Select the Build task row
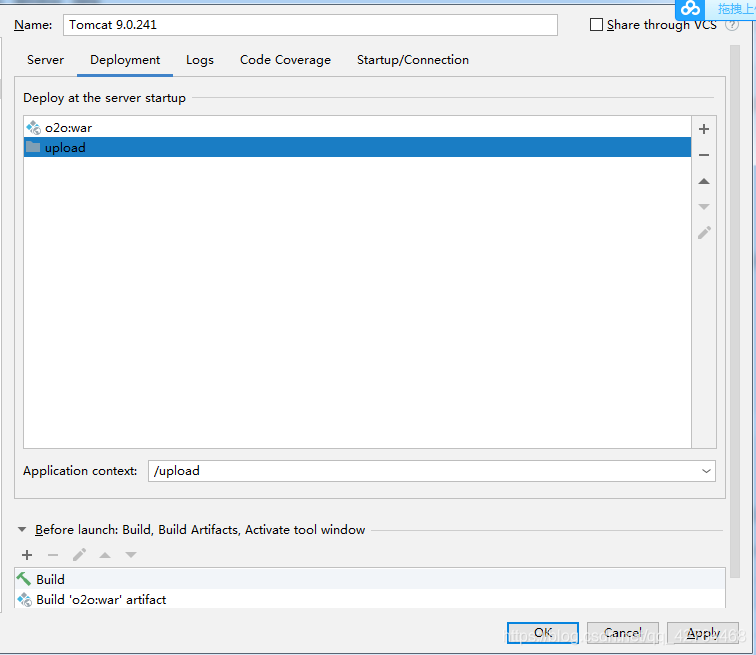This screenshot has width=756, height=655. (x=370, y=579)
